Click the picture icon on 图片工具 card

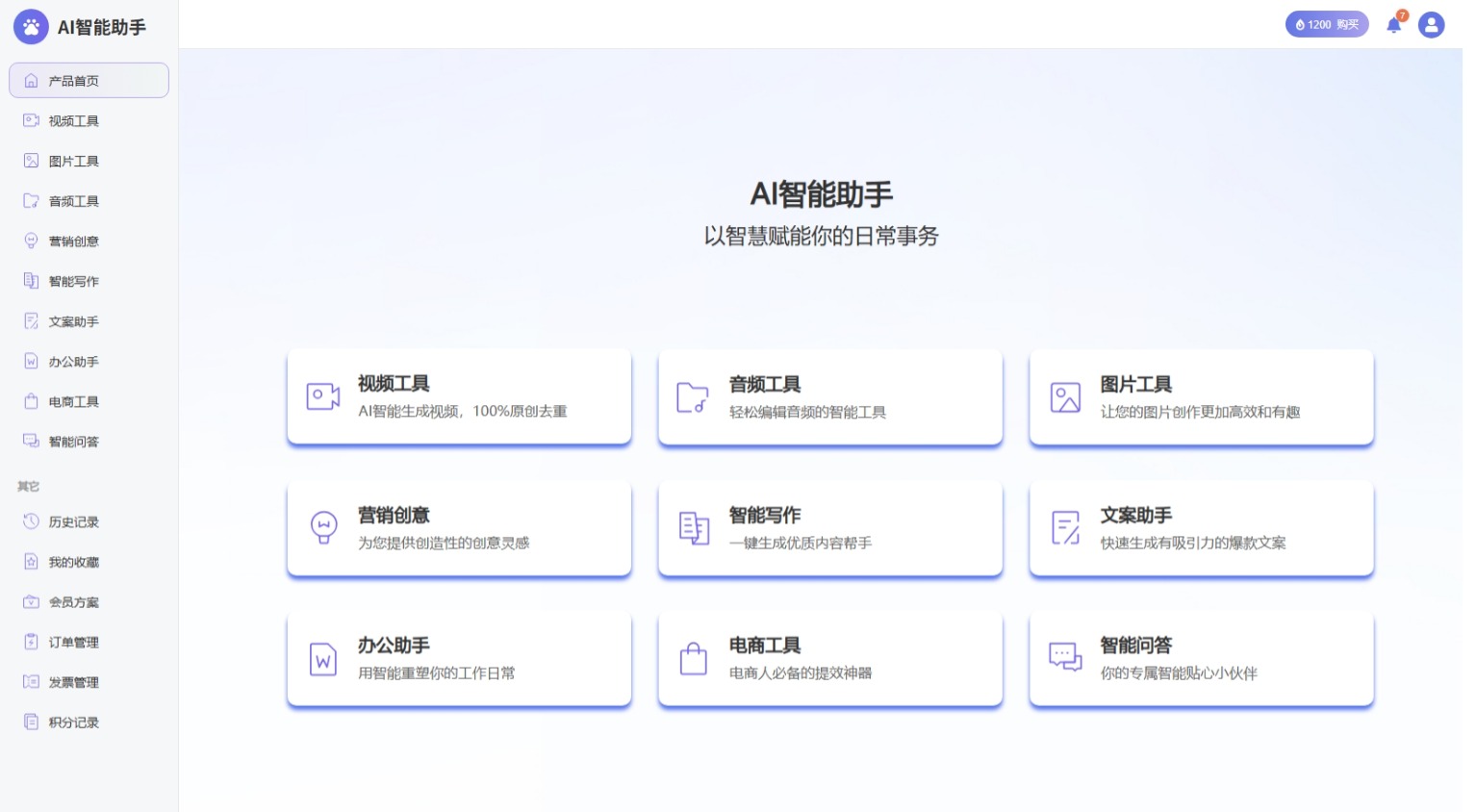coord(1064,397)
